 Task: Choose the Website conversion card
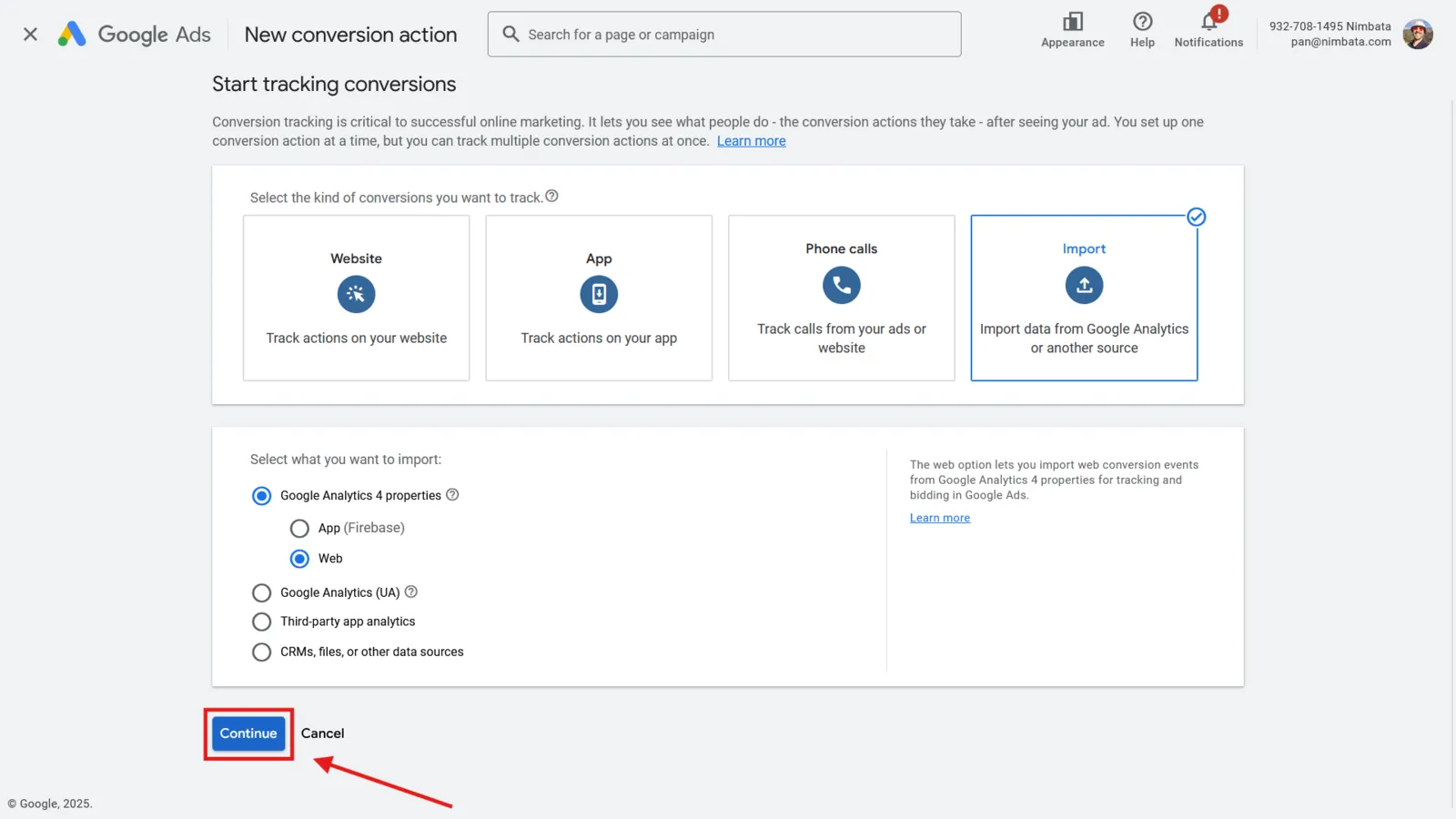[x=356, y=298]
